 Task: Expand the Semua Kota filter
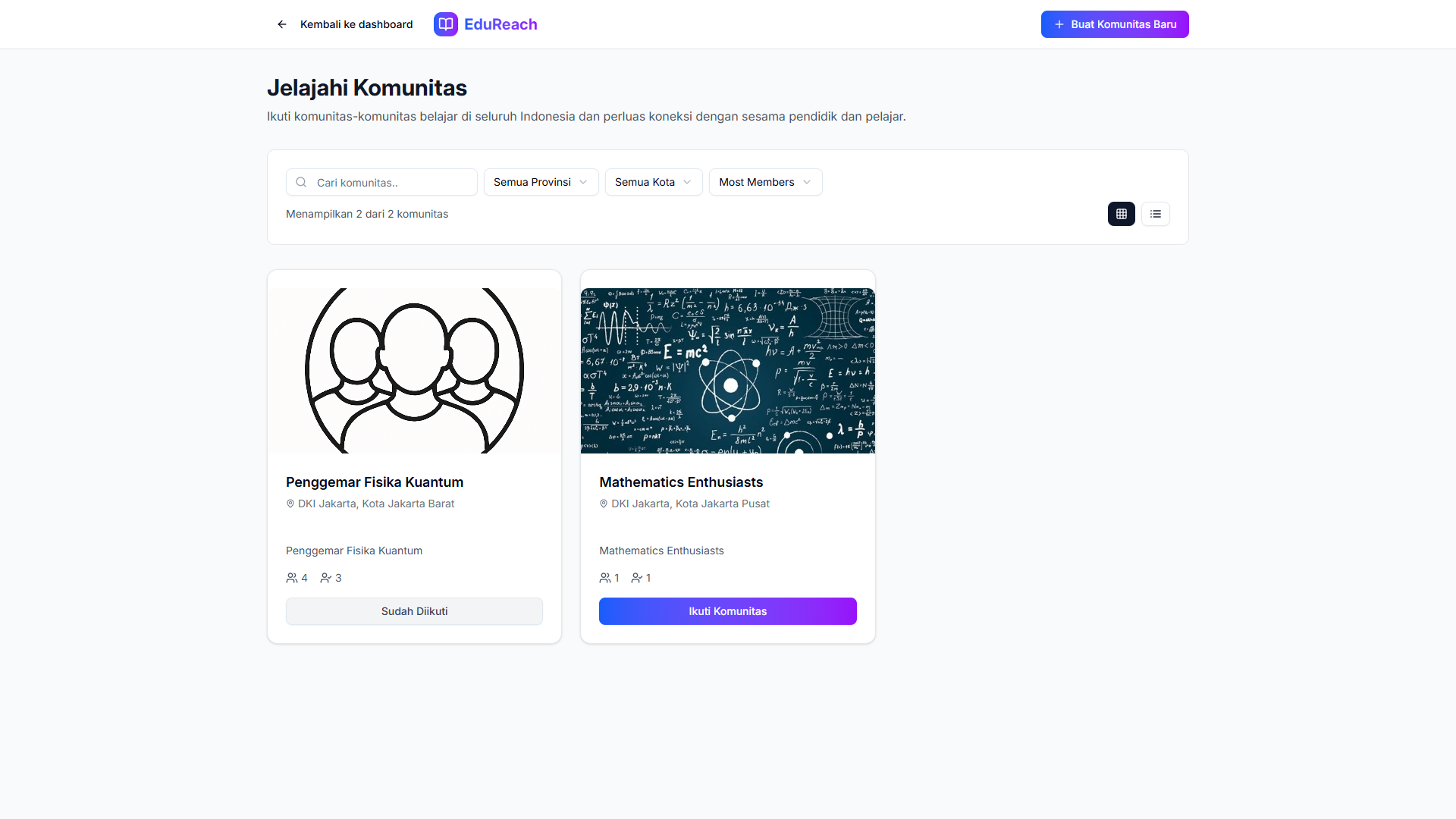[x=653, y=183]
